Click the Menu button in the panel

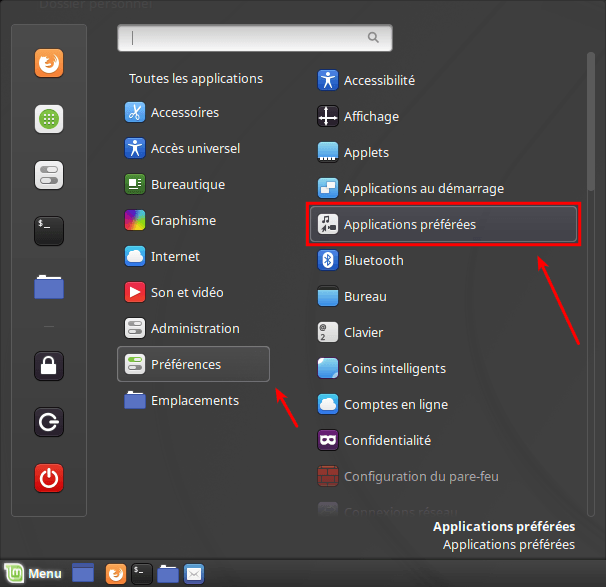(33, 573)
